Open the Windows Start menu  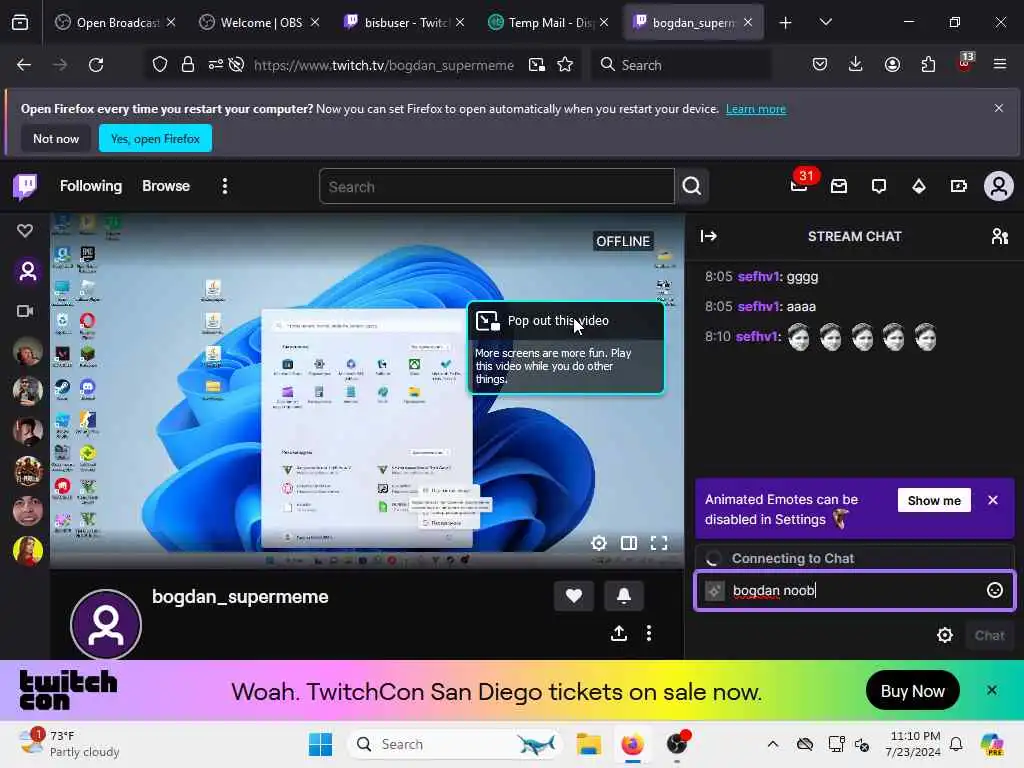(320, 744)
